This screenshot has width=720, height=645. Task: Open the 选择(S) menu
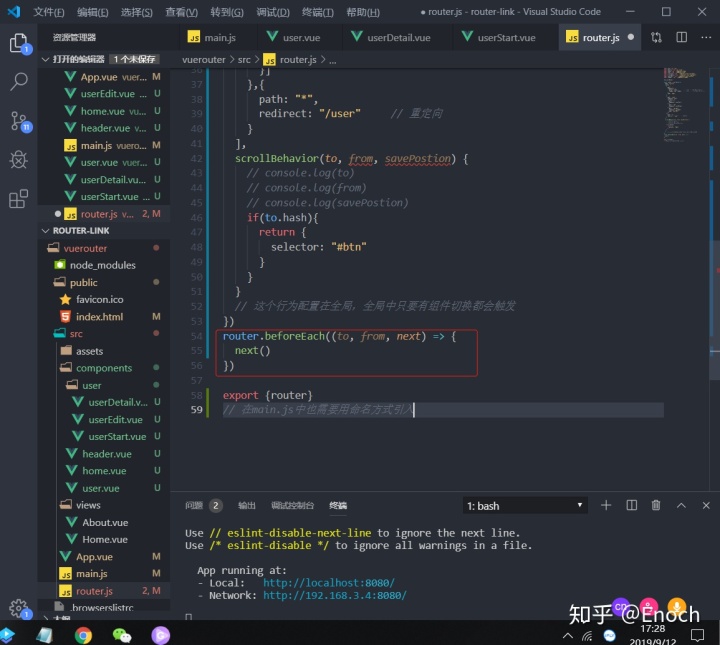[x=136, y=12]
